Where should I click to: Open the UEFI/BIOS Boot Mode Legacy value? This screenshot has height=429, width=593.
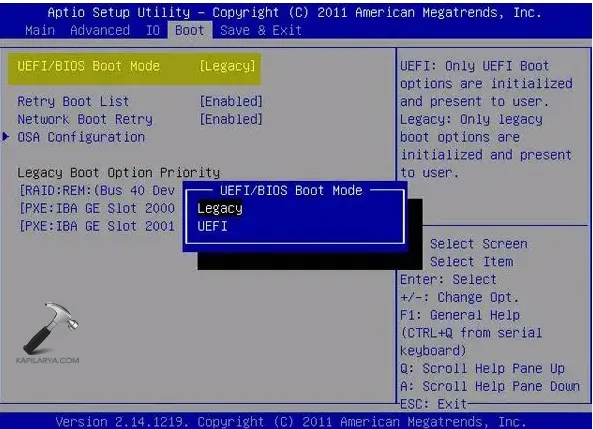pyautogui.click(x=227, y=66)
